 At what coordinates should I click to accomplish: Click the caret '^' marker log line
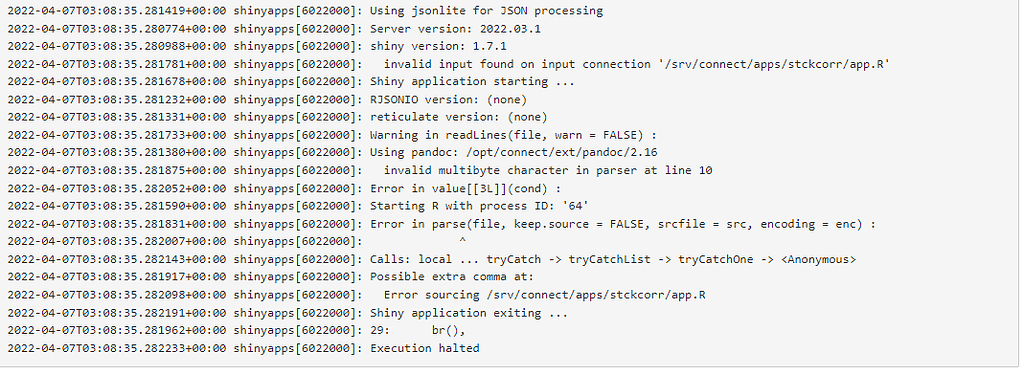tap(236, 242)
